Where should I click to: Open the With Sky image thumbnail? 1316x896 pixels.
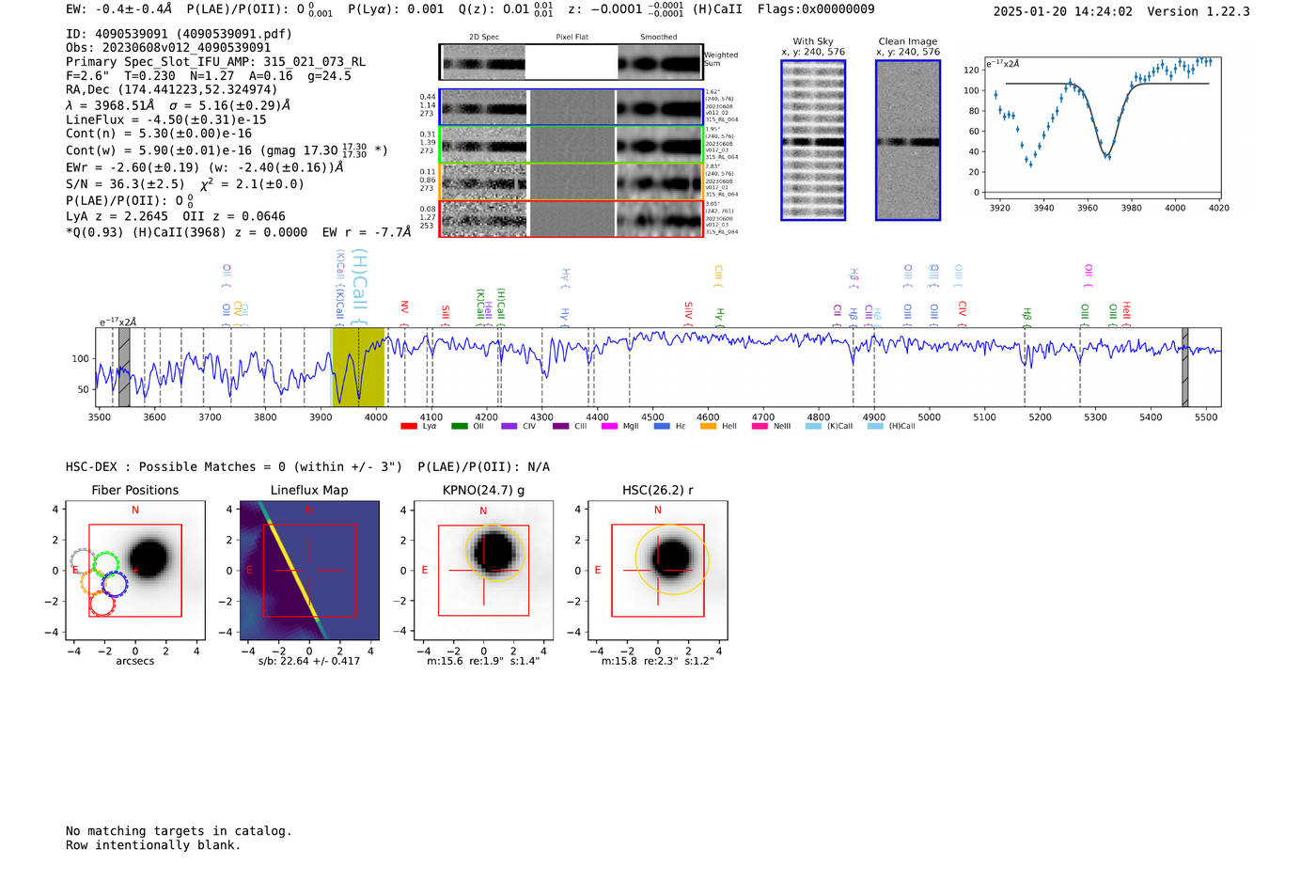coord(813,140)
